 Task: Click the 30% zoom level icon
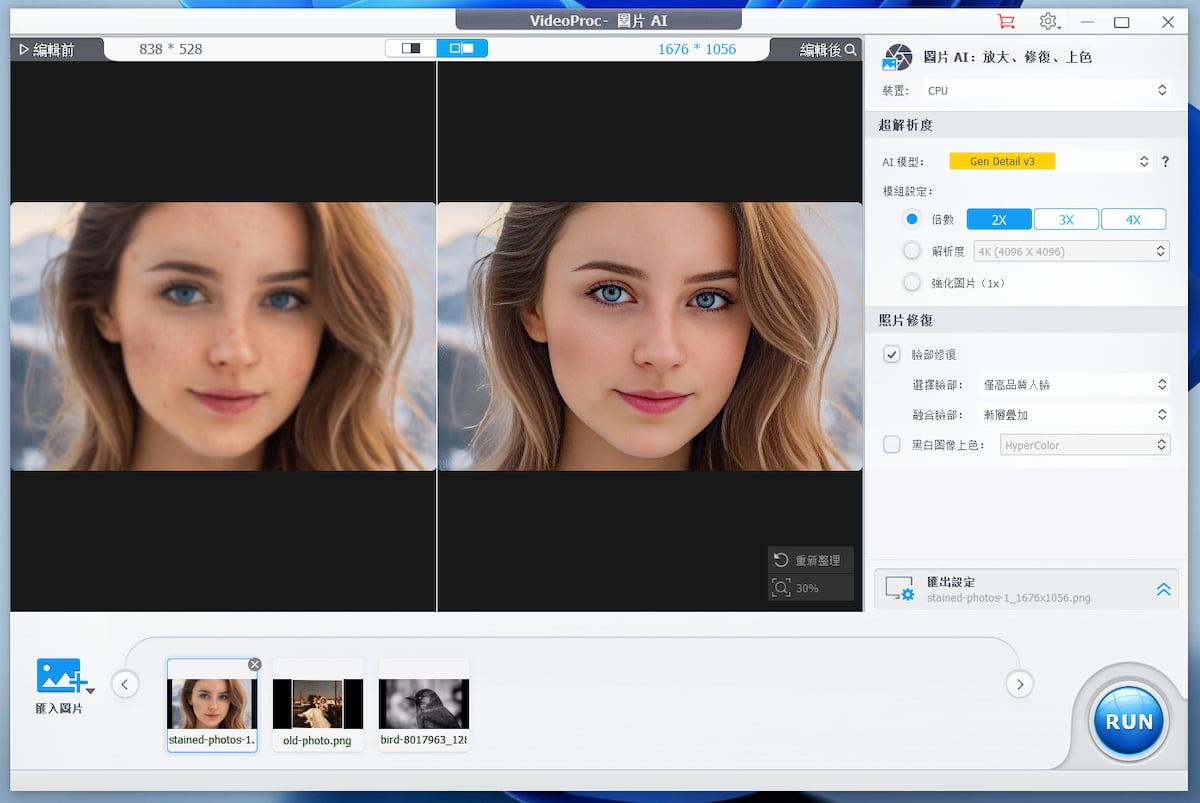coord(782,587)
